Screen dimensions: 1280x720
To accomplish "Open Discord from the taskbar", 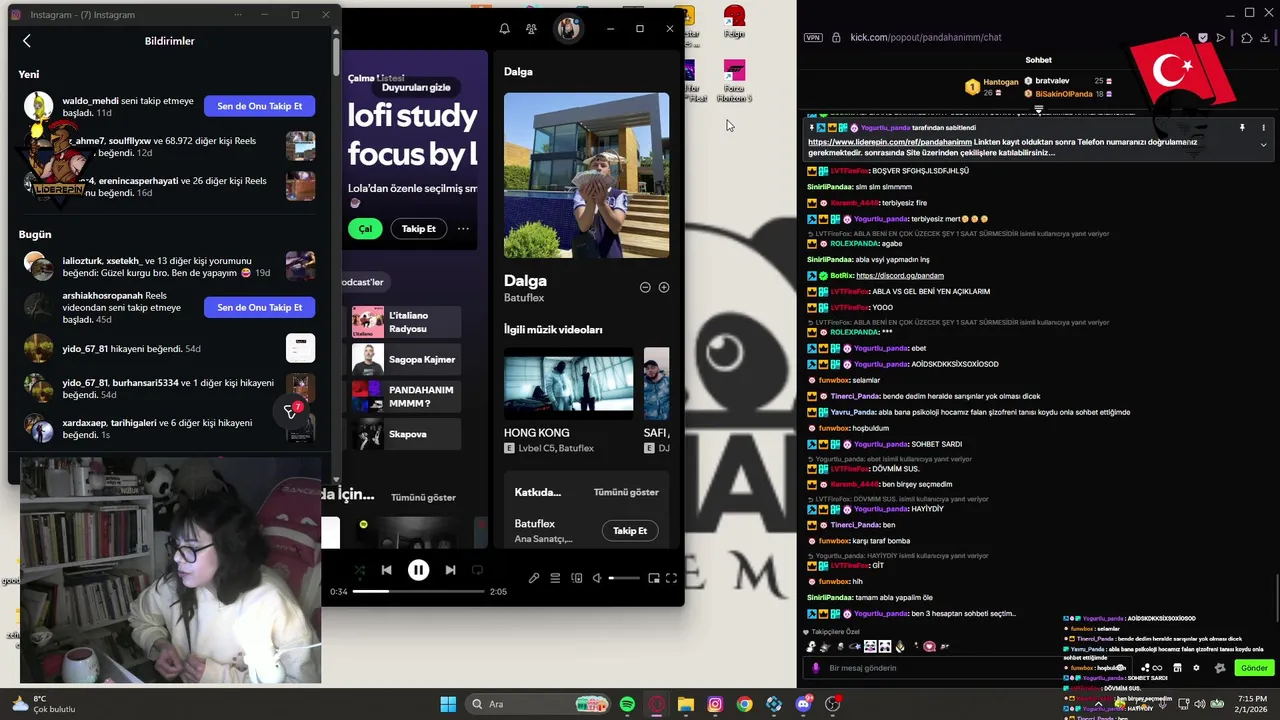I will tap(804, 704).
